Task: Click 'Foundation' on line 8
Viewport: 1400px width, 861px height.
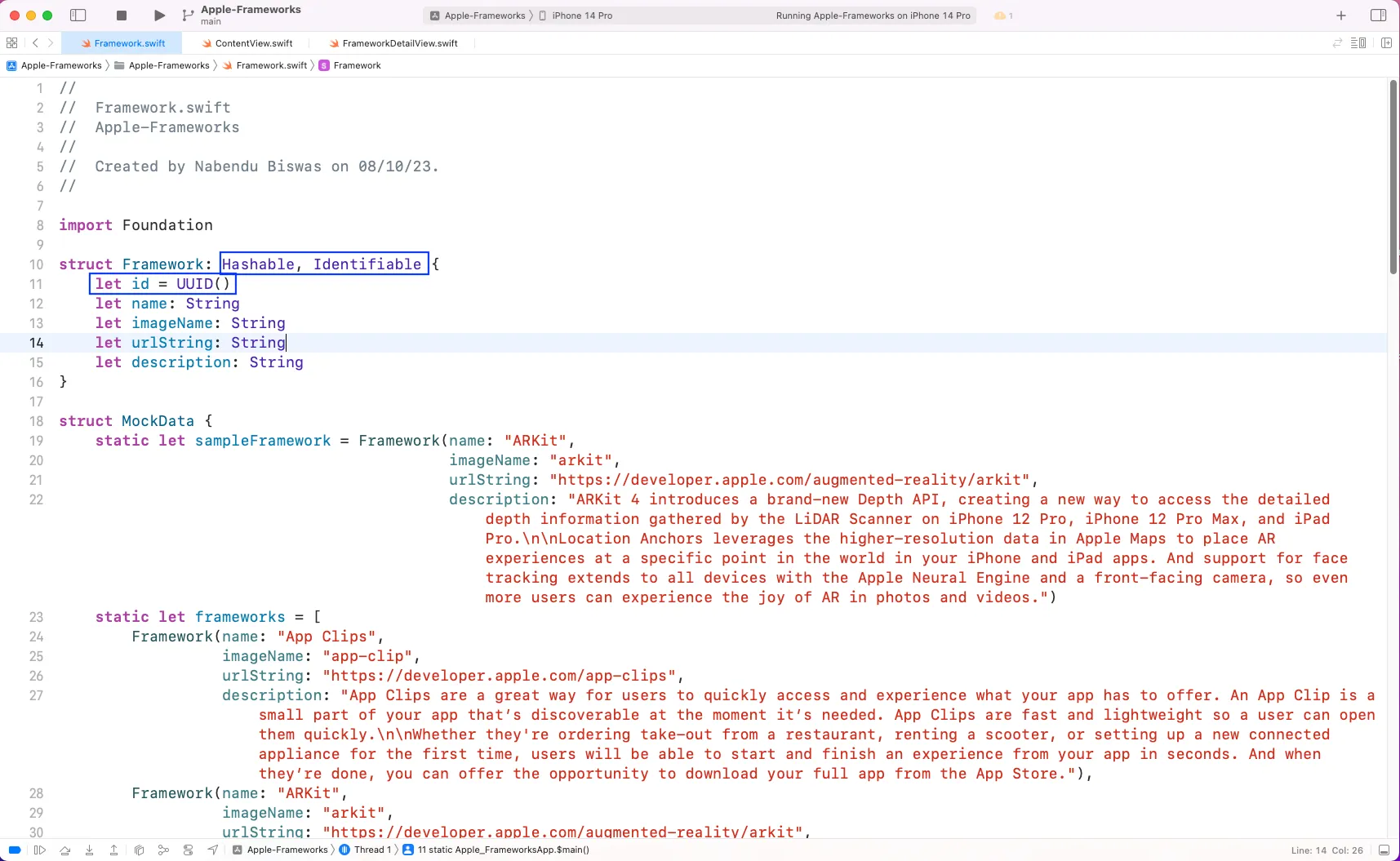Action: click(167, 225)
